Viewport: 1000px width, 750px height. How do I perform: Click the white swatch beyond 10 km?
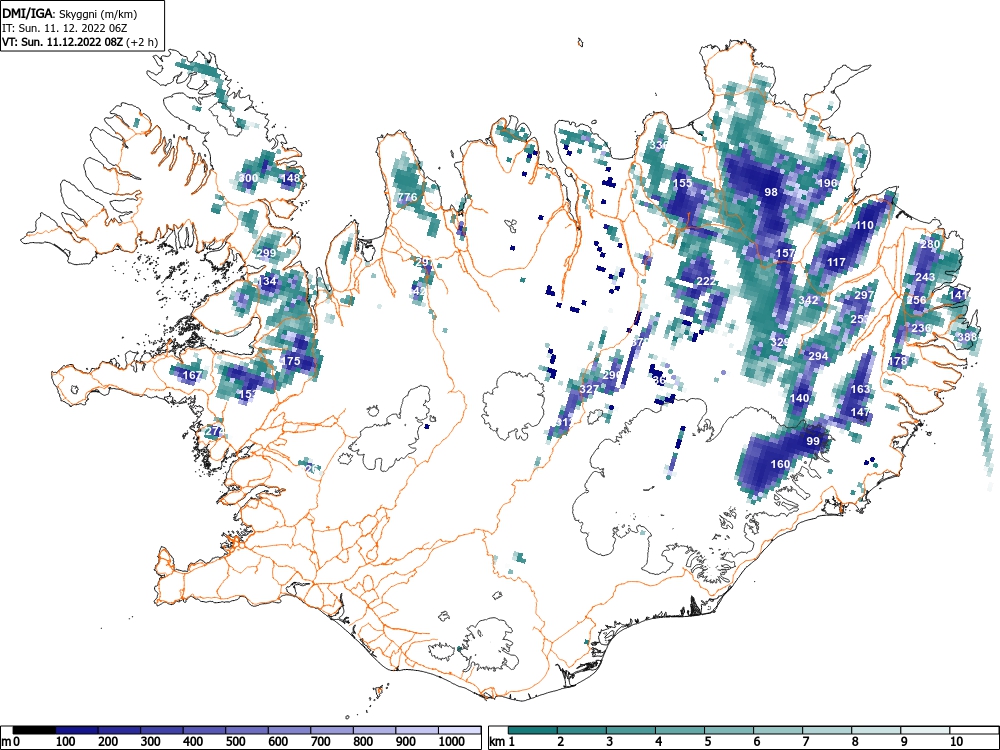[974, 729]
